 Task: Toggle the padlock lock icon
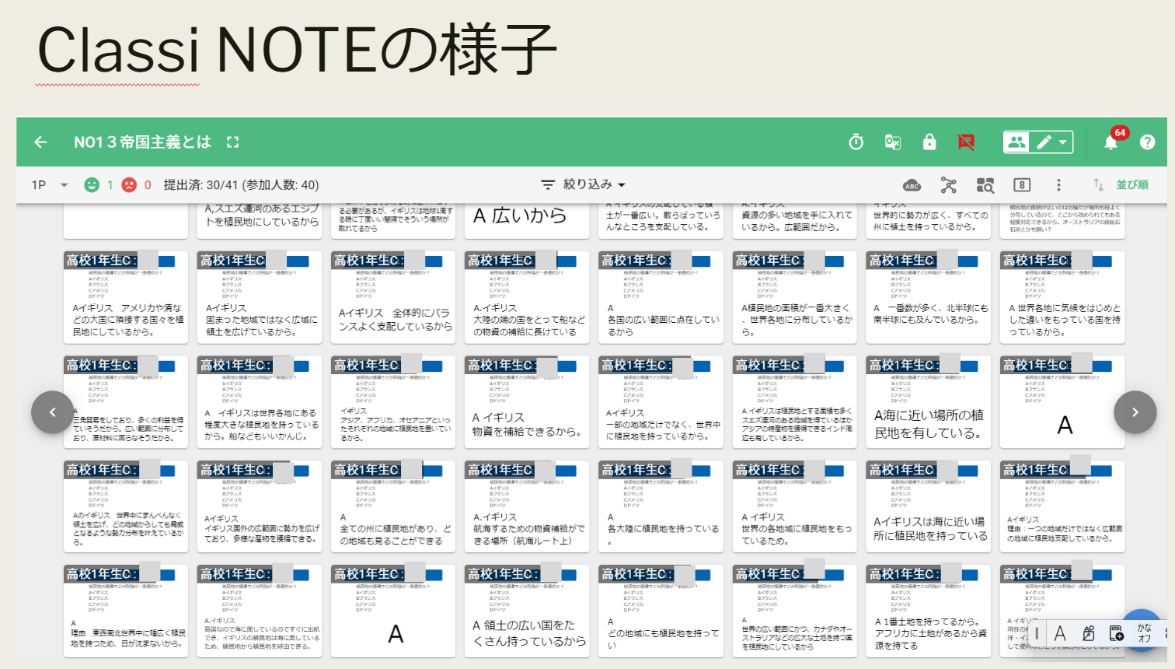pyautogui.click(x=929, y=142)
